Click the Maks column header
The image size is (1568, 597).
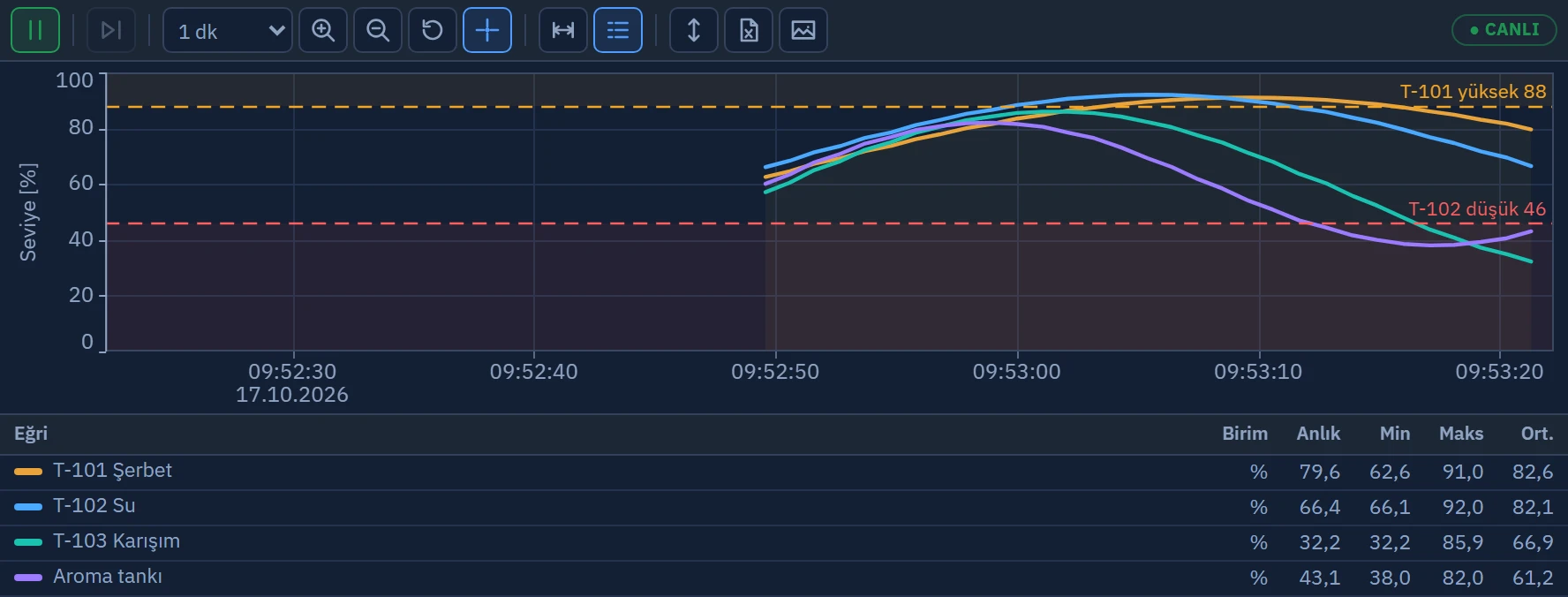coord(1461,434)
